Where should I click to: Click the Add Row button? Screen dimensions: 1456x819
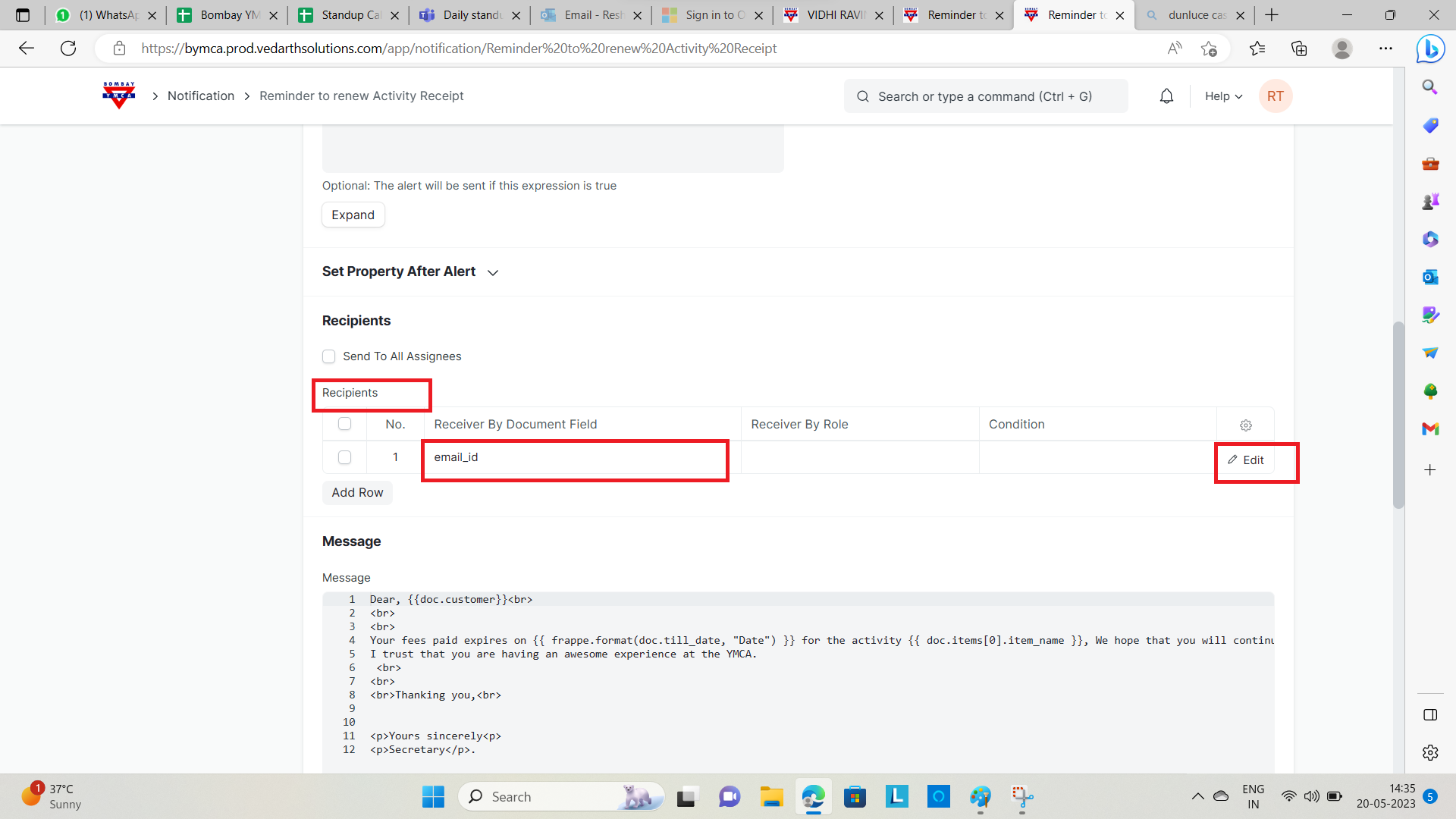coord(357,493)
